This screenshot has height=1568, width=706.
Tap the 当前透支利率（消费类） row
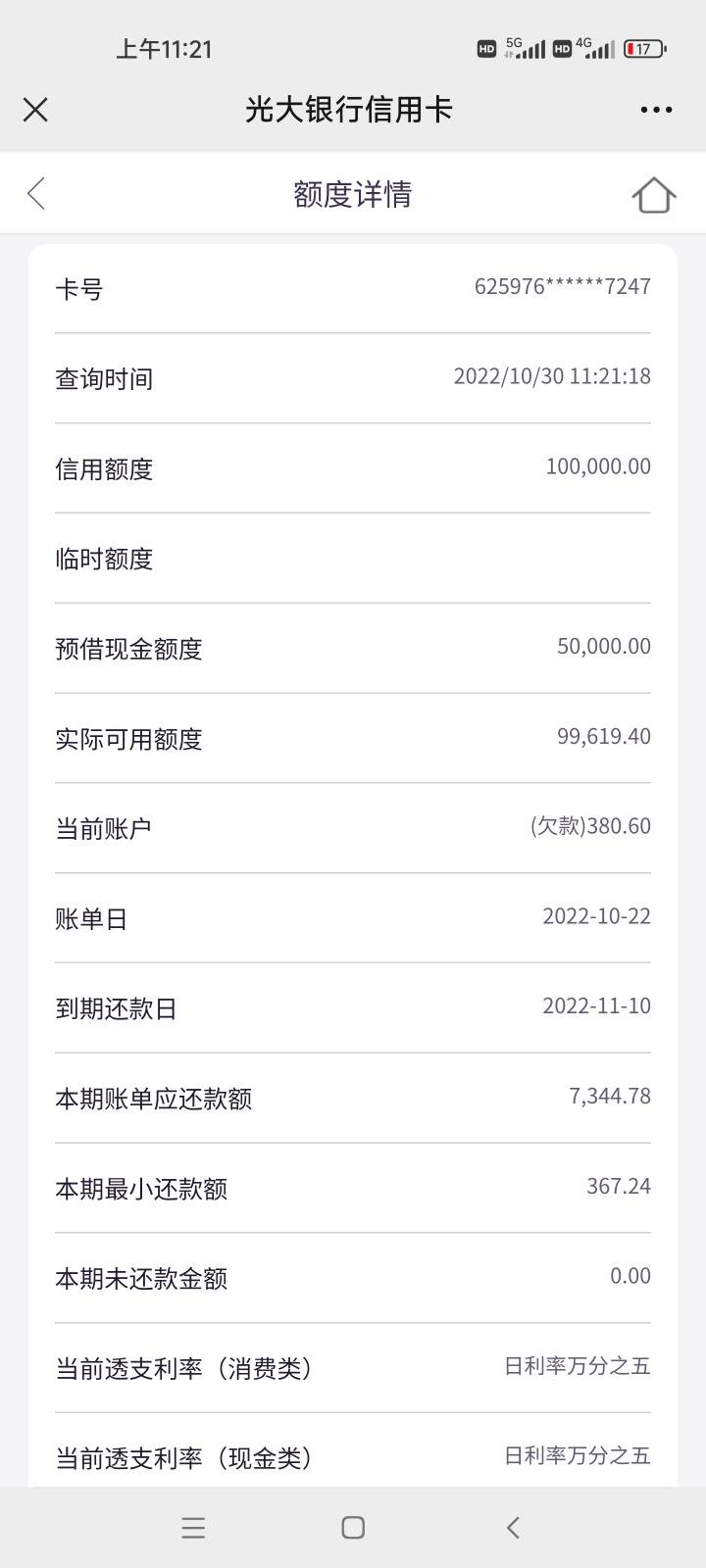coord(353,1367)
